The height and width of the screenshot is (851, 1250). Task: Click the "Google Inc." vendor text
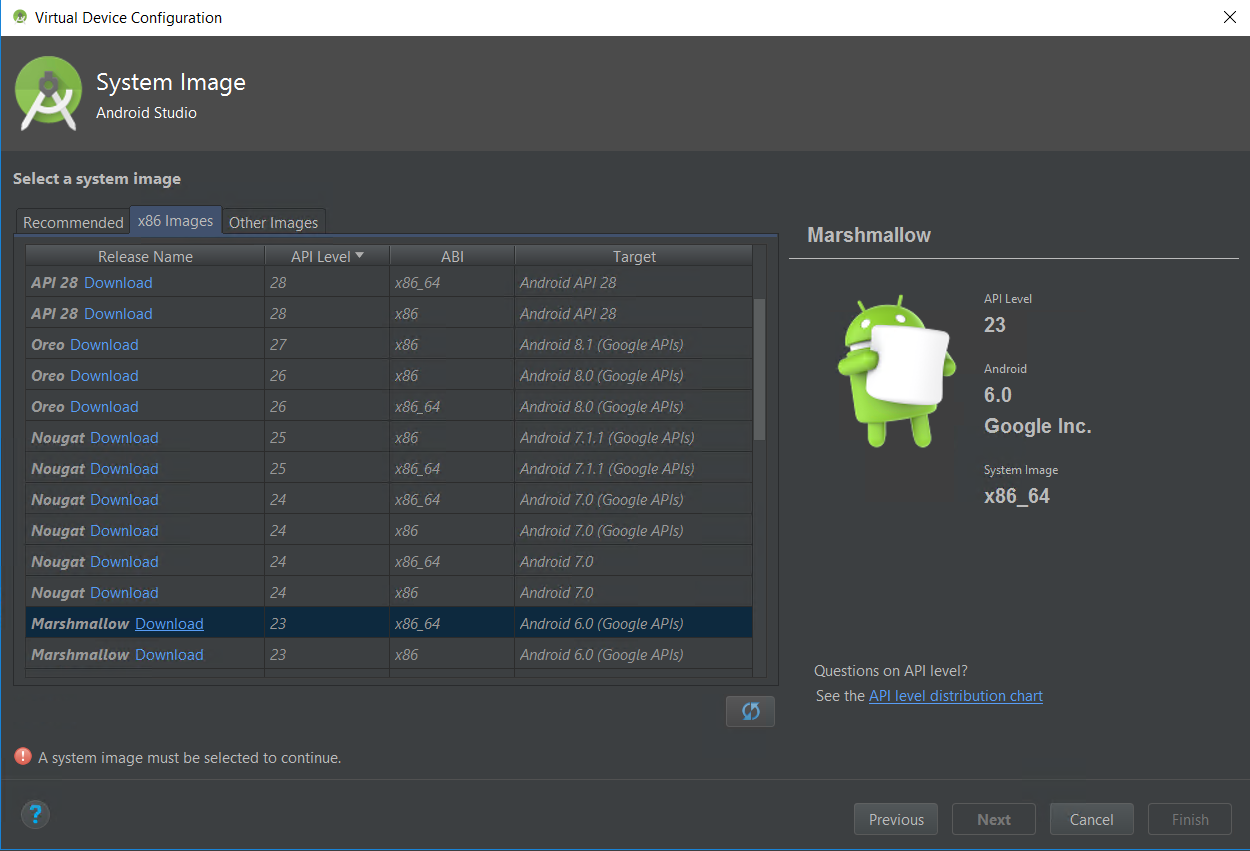1038,426
